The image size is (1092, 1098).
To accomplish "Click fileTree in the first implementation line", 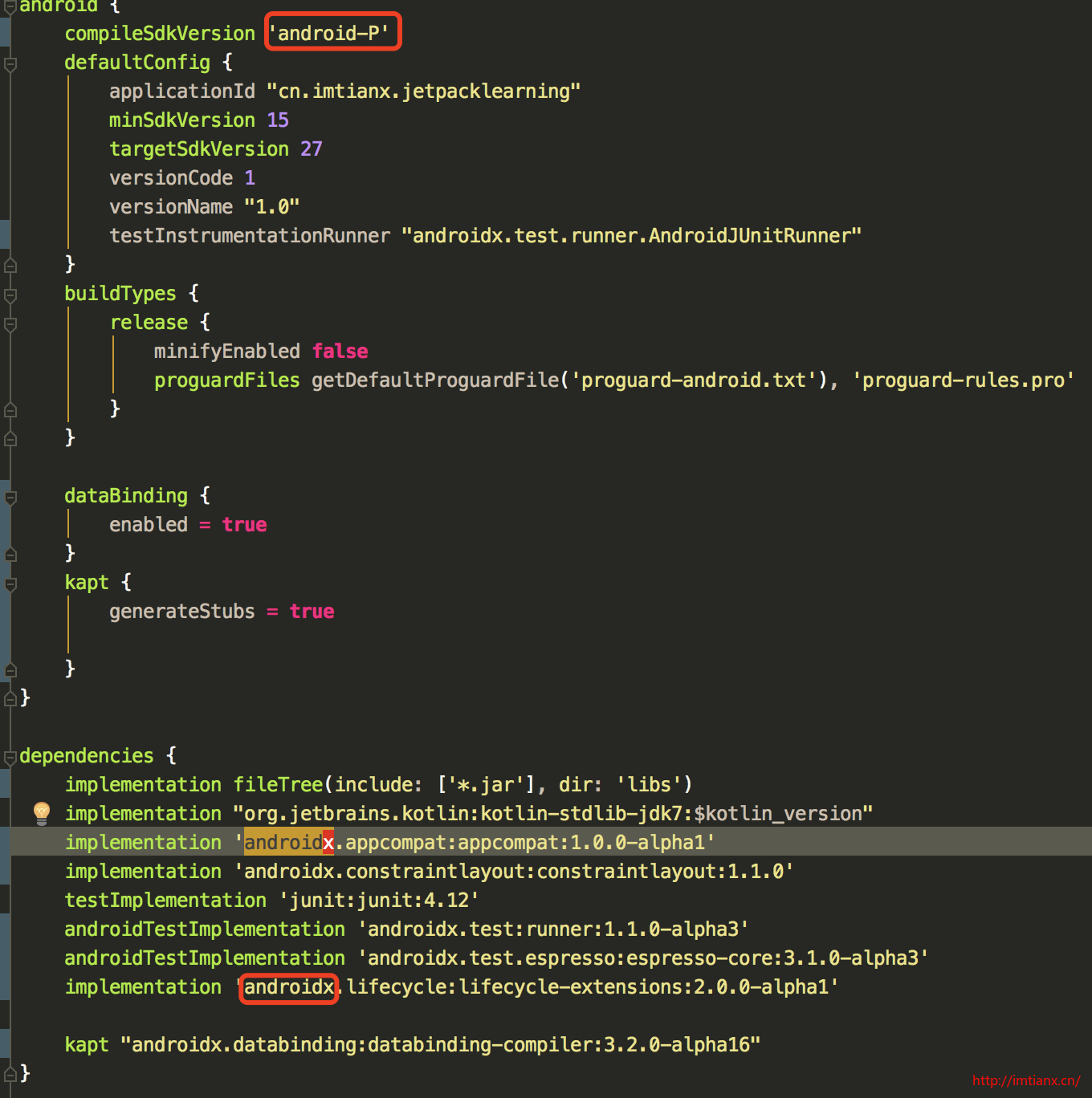I will click(x=278, y=784).
